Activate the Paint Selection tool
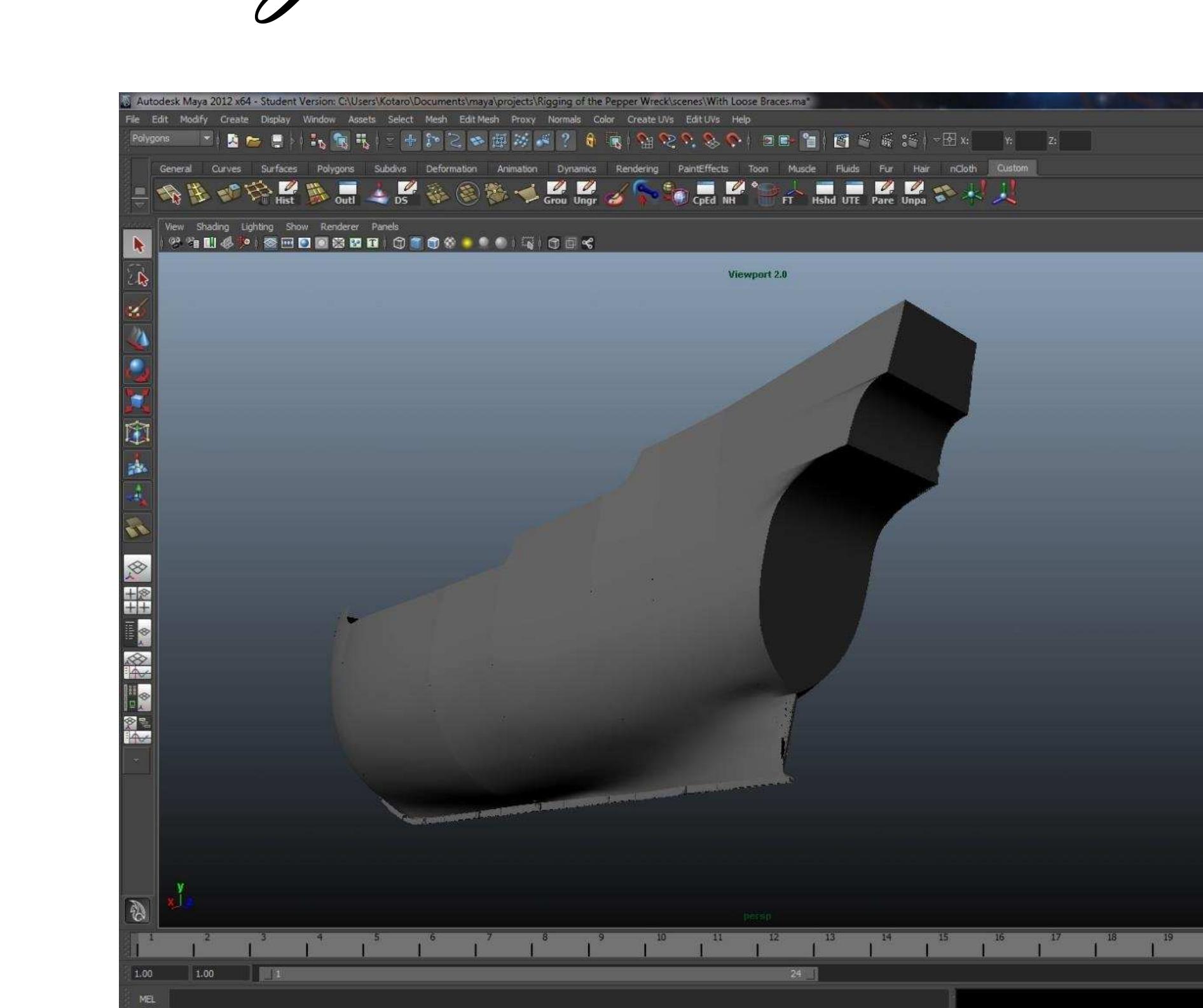This screenshot has width=1203, height=1008. coord(137,308)
